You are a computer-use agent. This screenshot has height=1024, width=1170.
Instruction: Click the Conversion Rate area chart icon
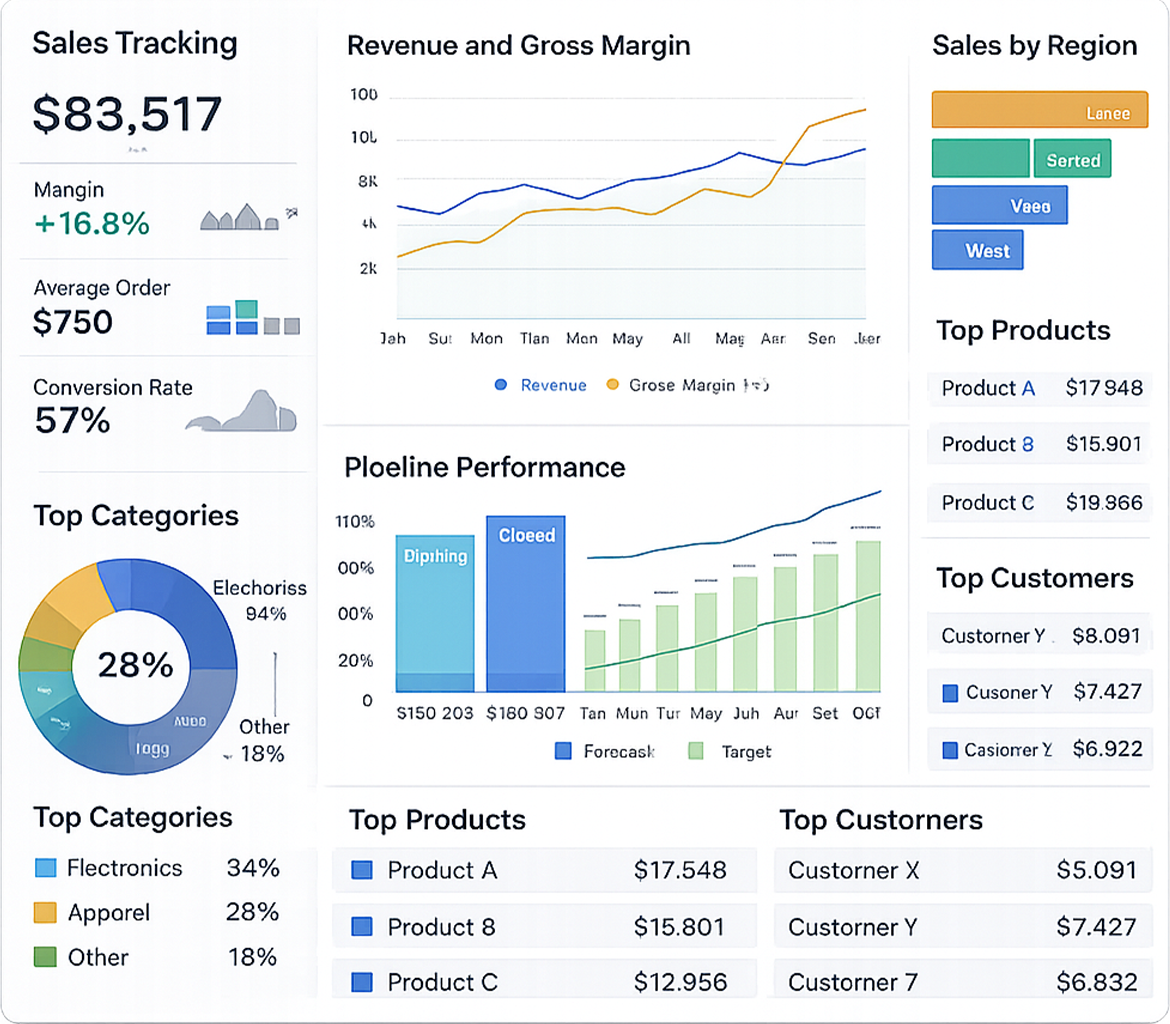[x=242, y=413]
